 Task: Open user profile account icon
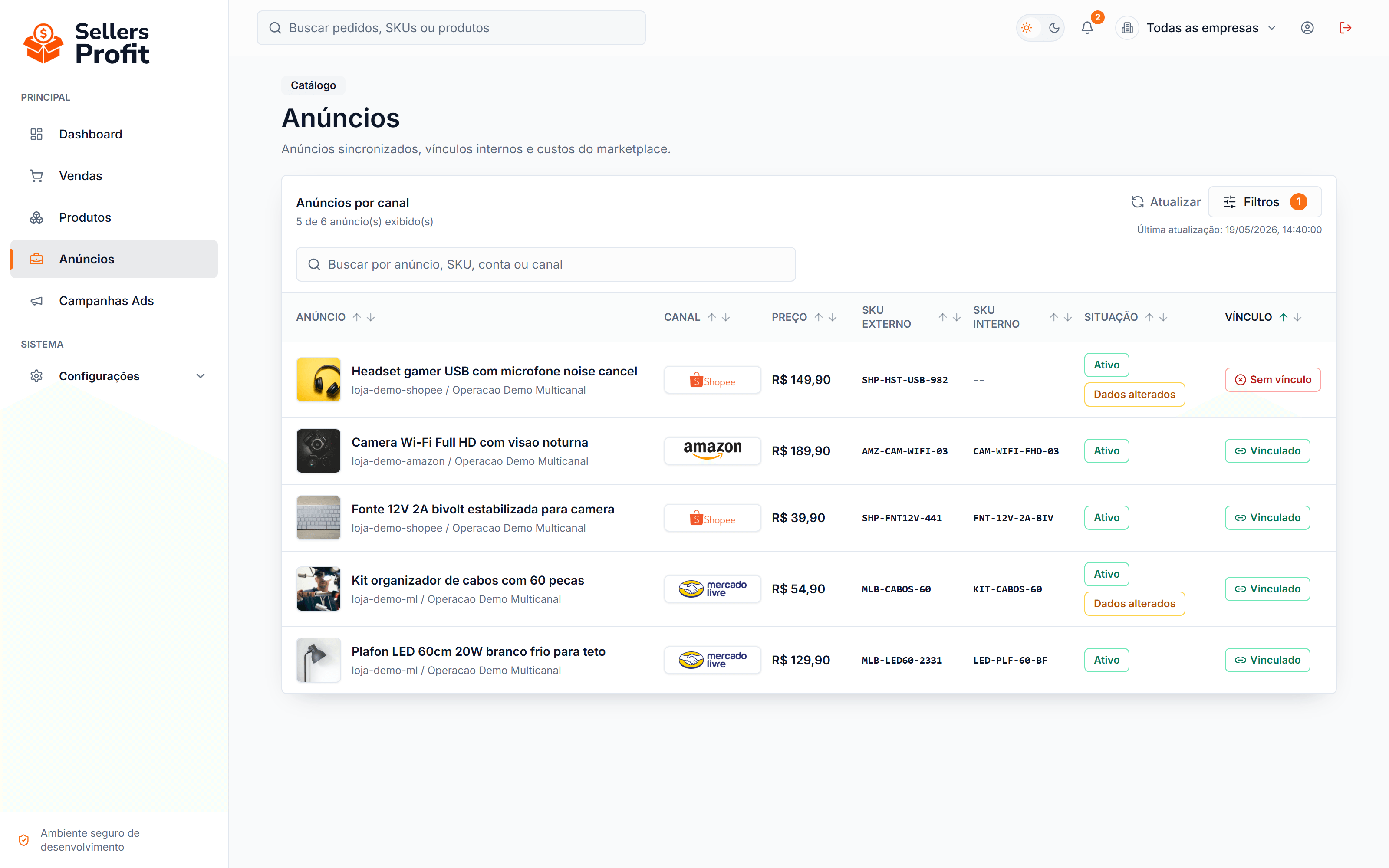[1307, 27]
